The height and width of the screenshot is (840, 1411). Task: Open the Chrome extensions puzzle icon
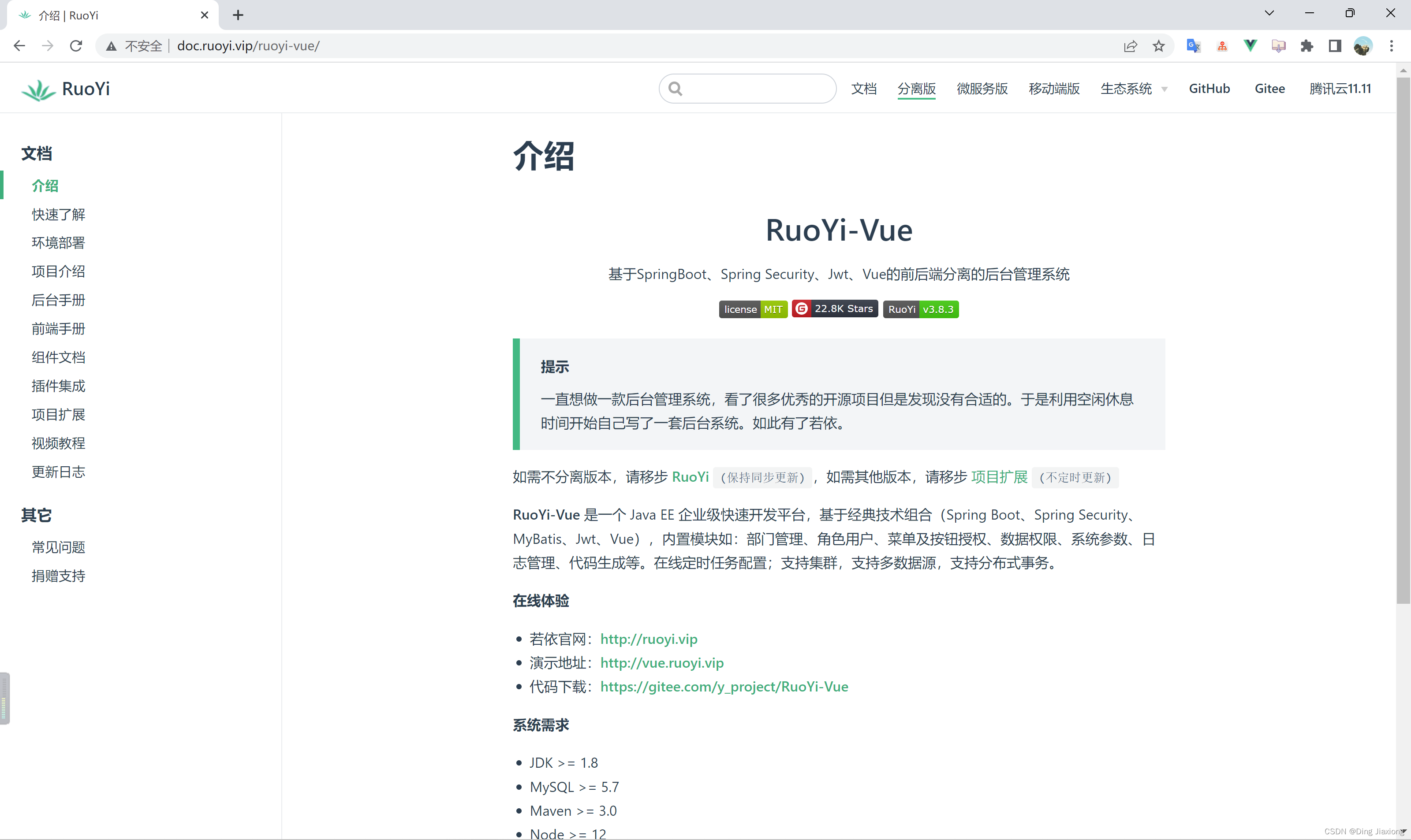[1306, 46]
